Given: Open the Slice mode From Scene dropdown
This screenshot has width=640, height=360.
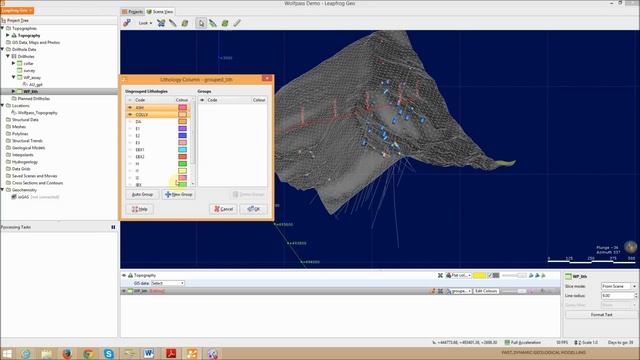Looking at the screenshot, I should [x=619, y=287].
